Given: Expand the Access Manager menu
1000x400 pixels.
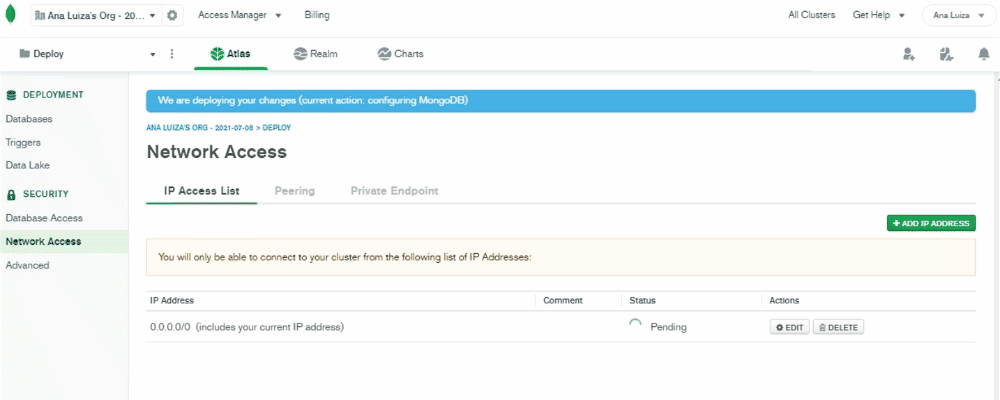Looking at the screenshot, I should point(240,15).
